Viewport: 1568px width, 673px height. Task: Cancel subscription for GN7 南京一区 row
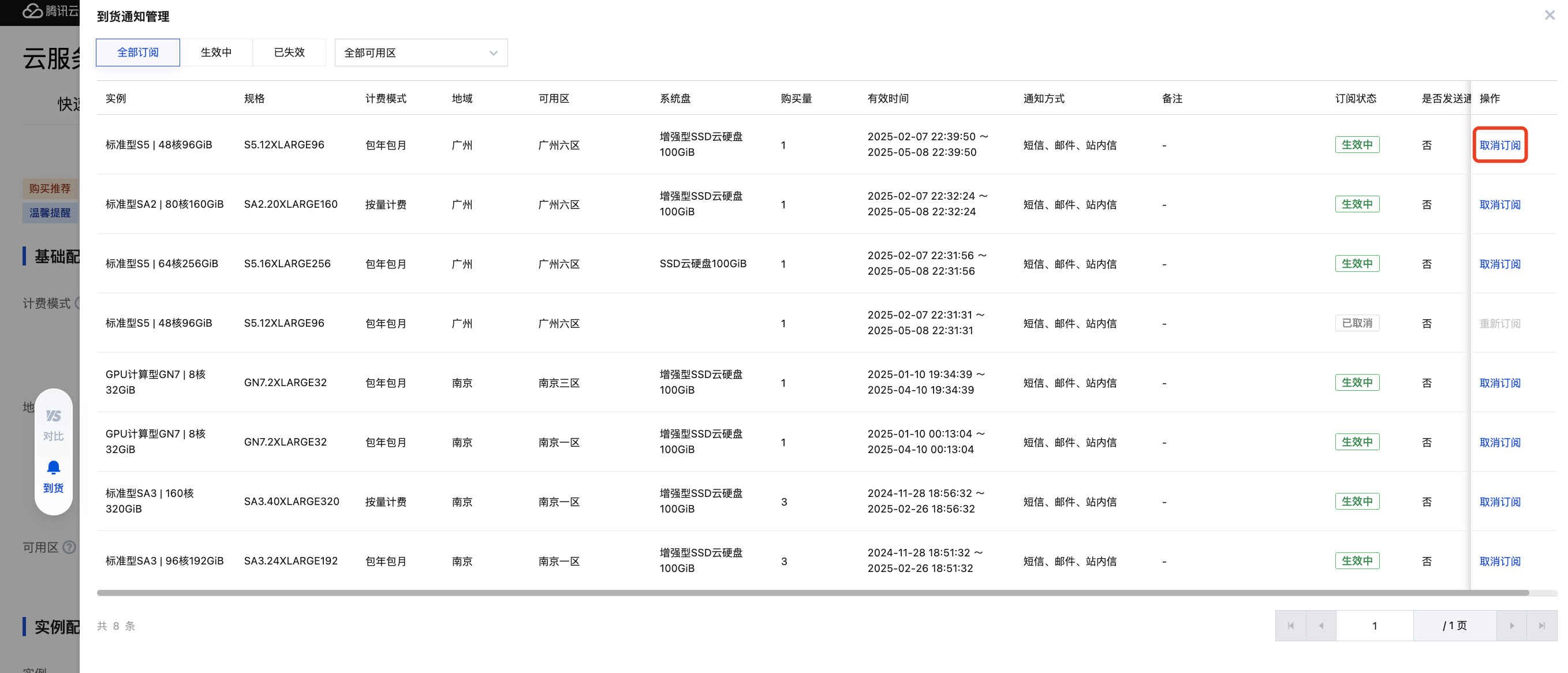coord(1500,442)
